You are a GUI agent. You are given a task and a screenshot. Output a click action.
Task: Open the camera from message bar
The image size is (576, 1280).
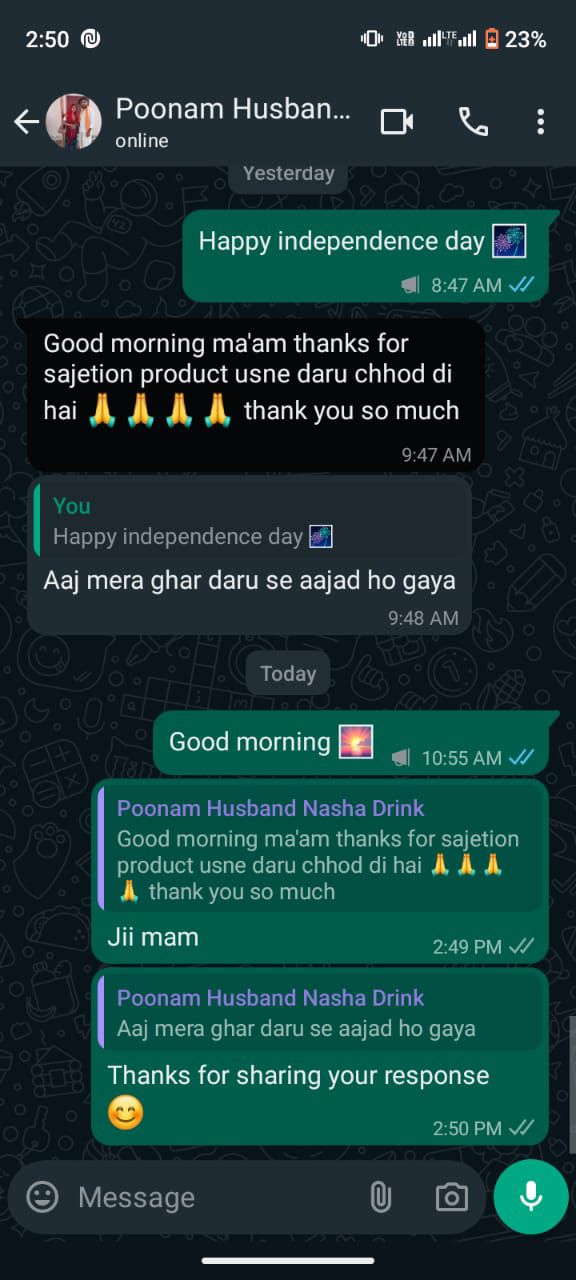pos(451,1197)
